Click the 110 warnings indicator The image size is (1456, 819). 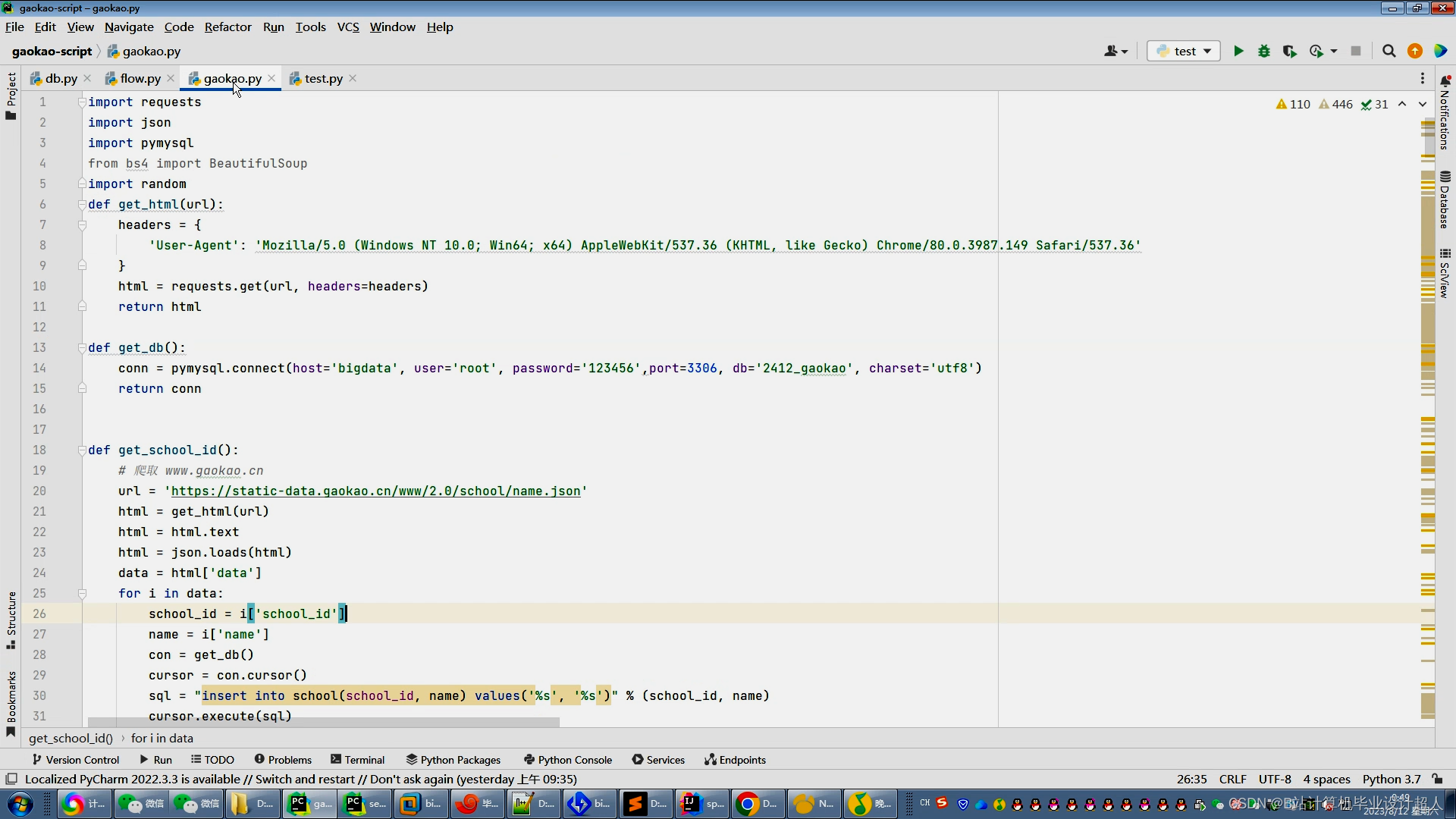(1293, 104)
